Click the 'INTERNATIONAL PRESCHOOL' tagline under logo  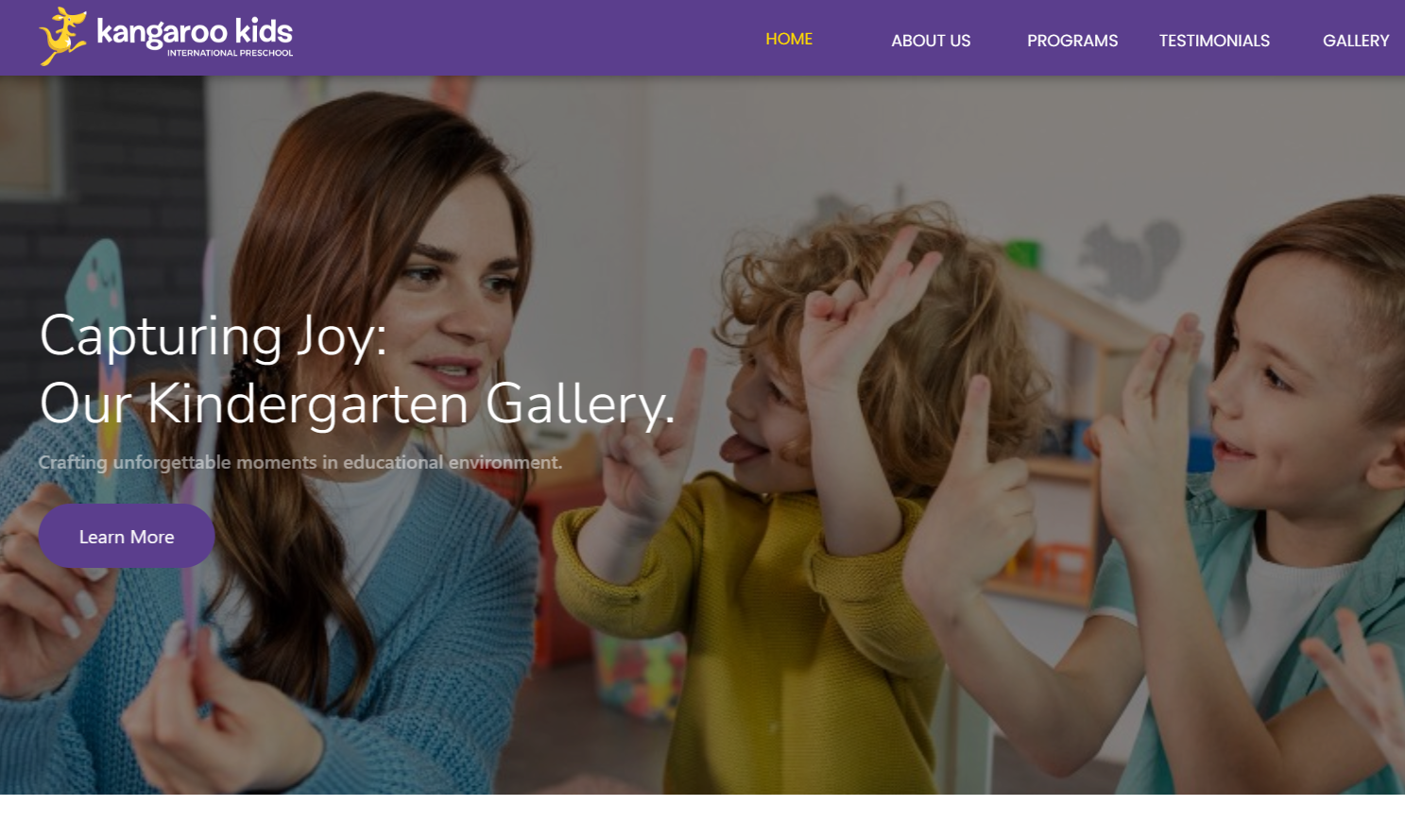(x=231, y=53)
